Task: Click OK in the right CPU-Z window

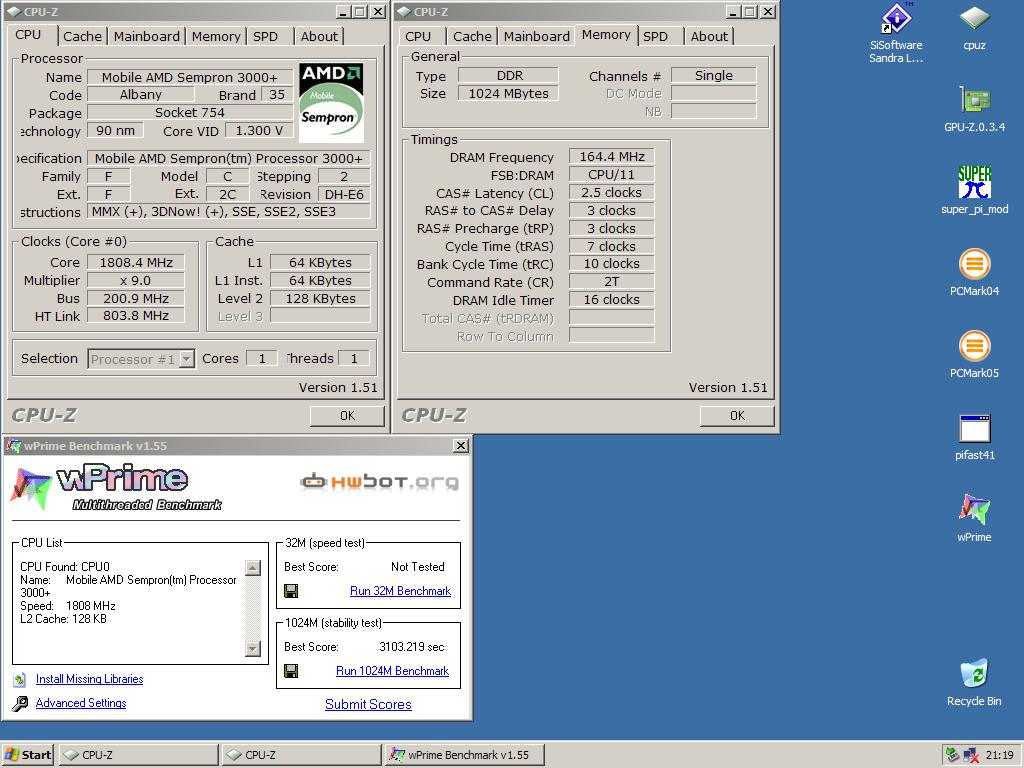Action: [x=737, y=416]
